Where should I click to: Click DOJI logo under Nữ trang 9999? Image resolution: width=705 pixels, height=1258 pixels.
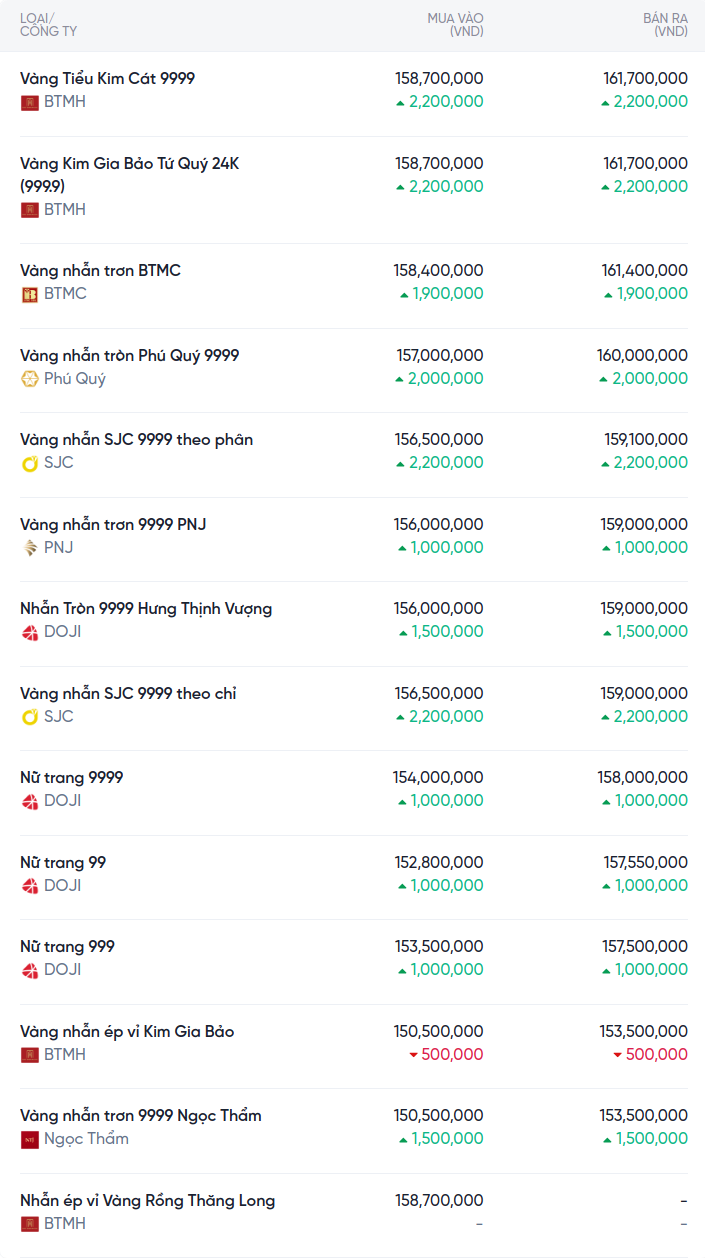(x=30, y=801)
